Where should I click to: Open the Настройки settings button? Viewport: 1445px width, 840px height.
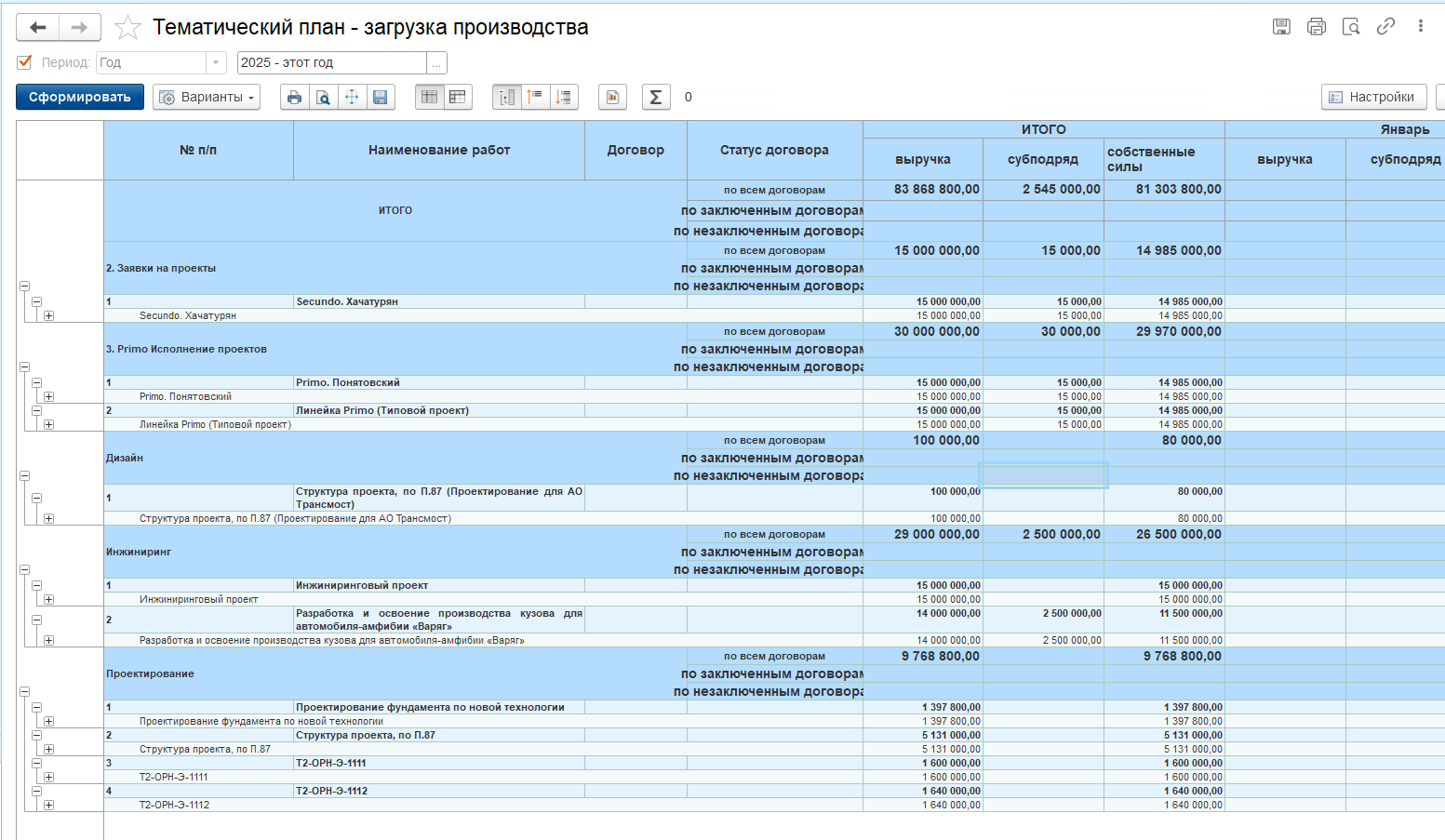pyautogui.click(x=1373, y=97)
